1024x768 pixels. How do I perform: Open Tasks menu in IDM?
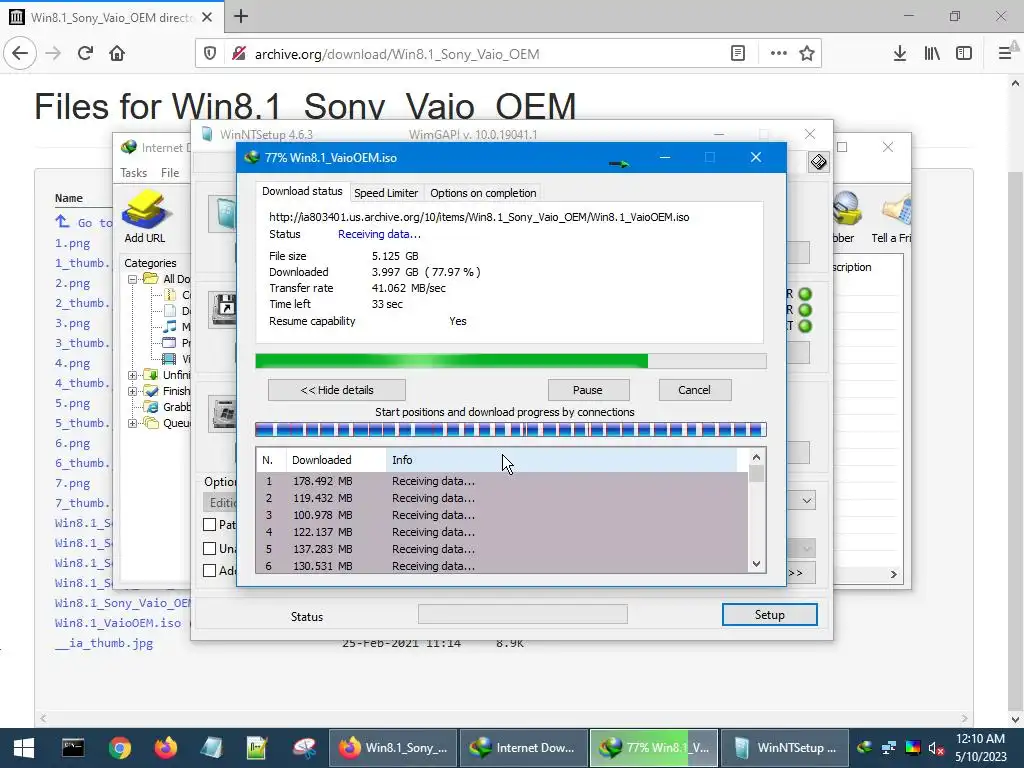[133, 173]
